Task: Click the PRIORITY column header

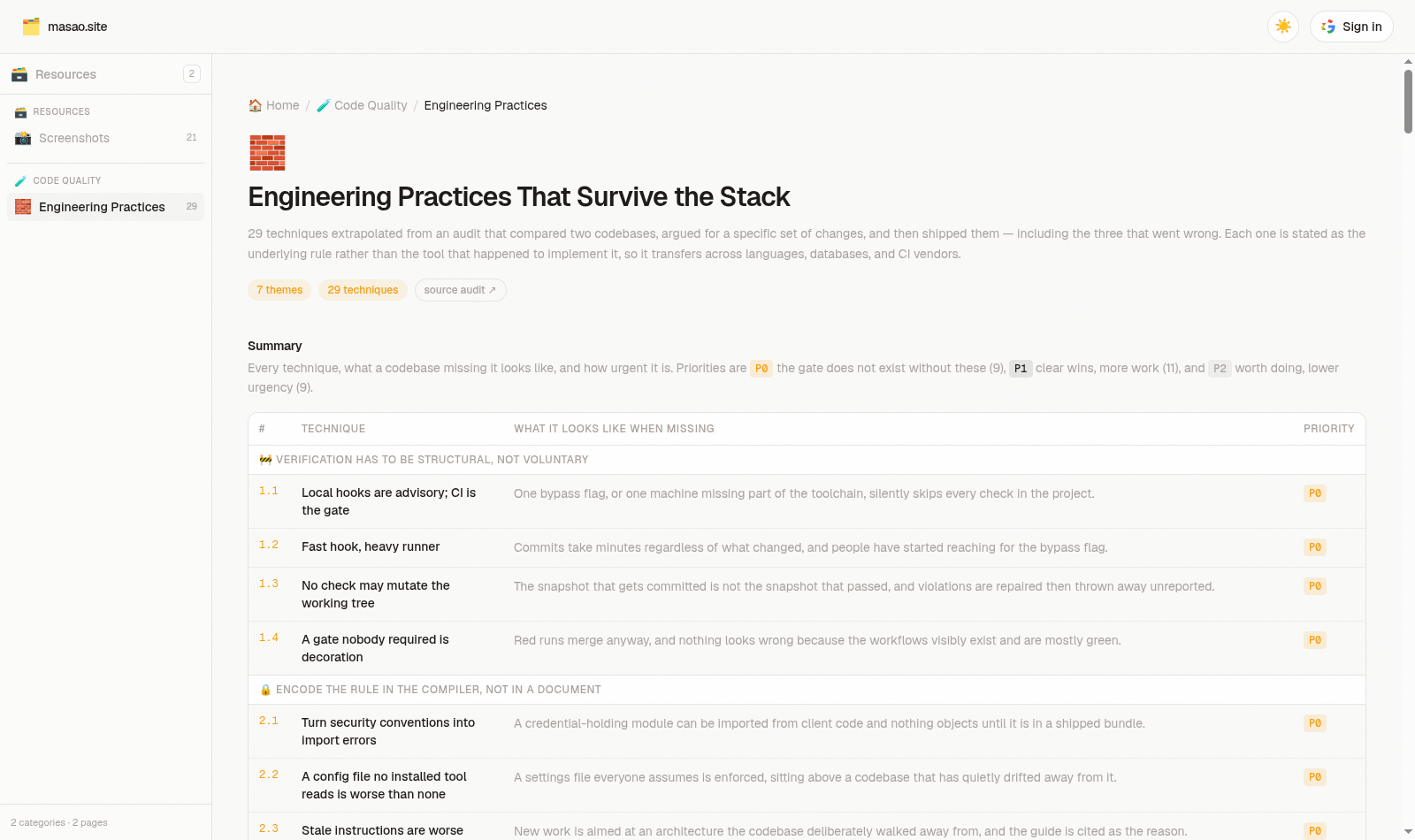Action: click(x=1328, y=429)
